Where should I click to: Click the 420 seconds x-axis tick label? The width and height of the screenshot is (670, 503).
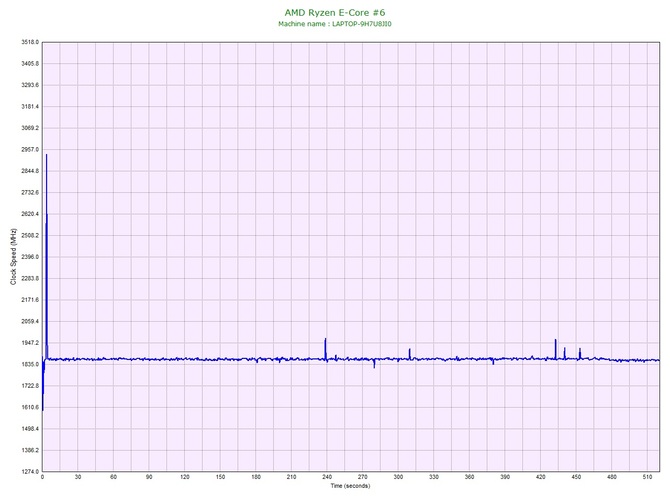click(x=541, y=477)
